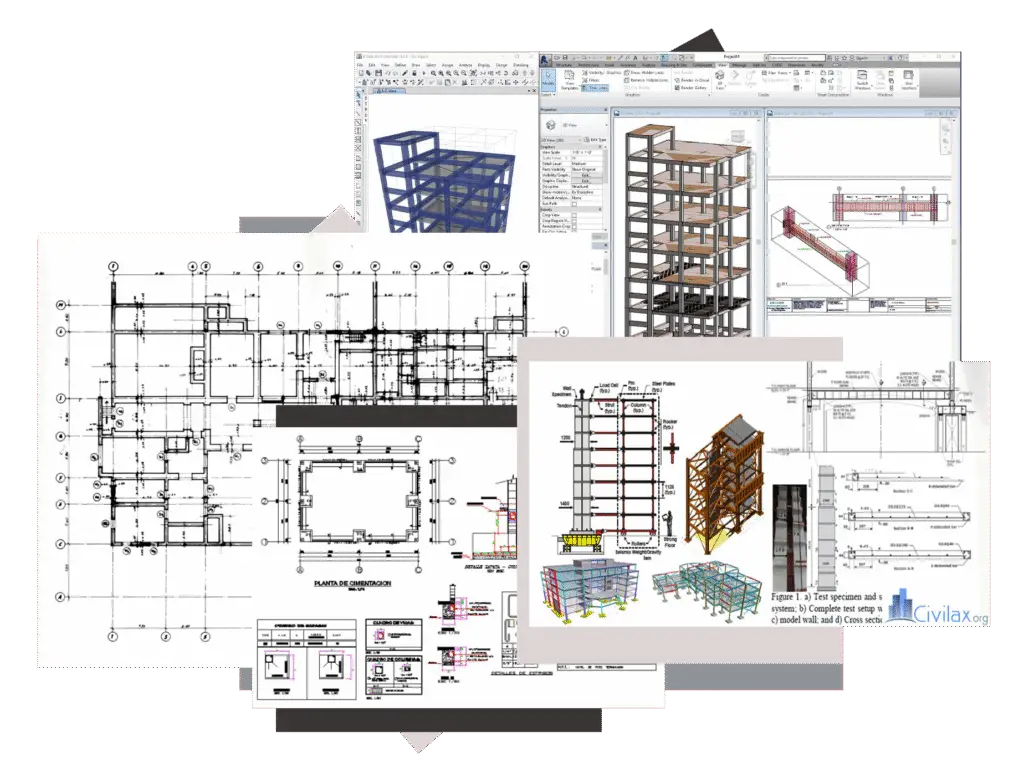This screenshot has height=778, width=1024.
Task: Open the File menu in ETABS
Action: 360,65
